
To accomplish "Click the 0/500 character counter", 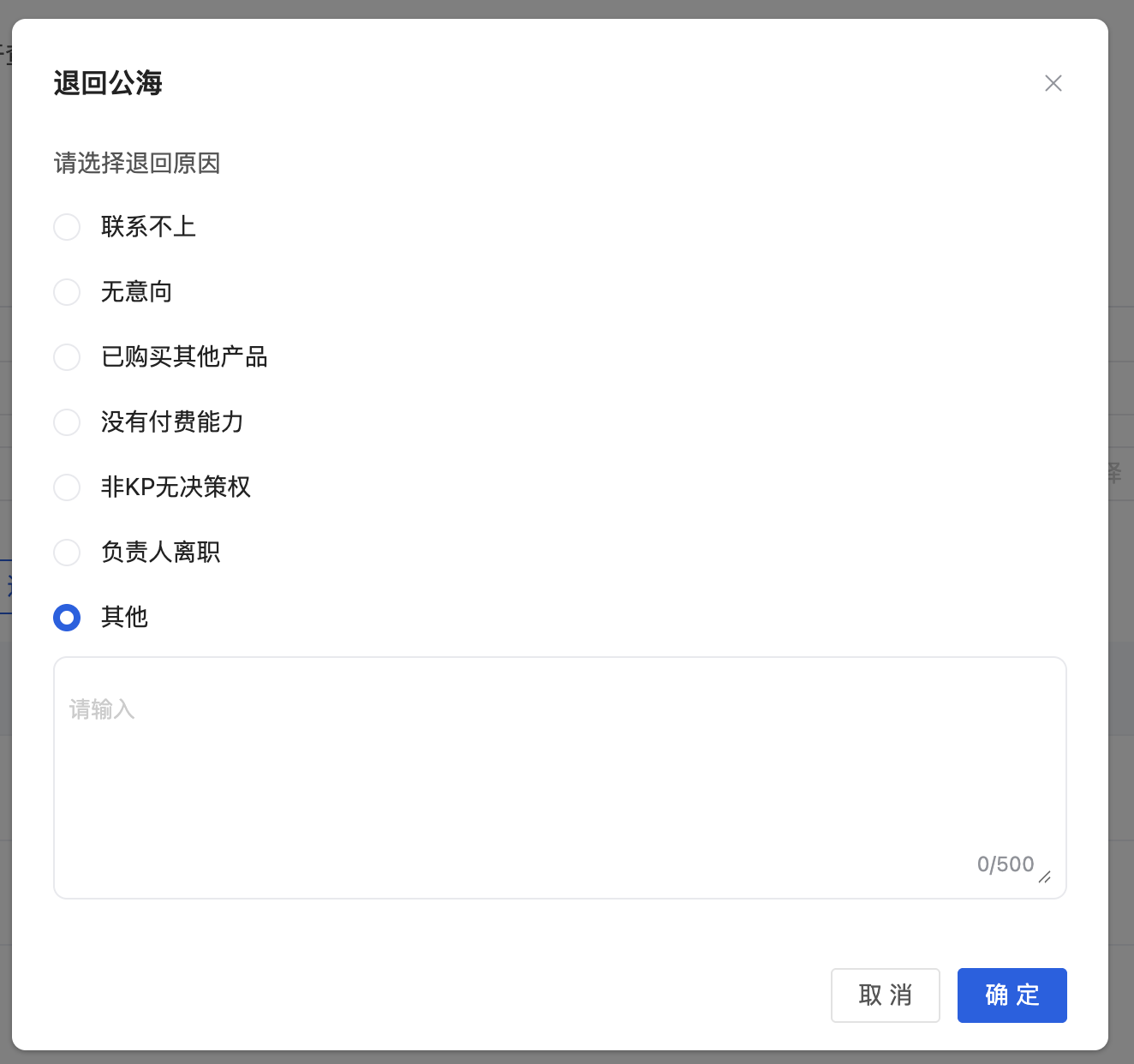I will (x=1006, y=864).
